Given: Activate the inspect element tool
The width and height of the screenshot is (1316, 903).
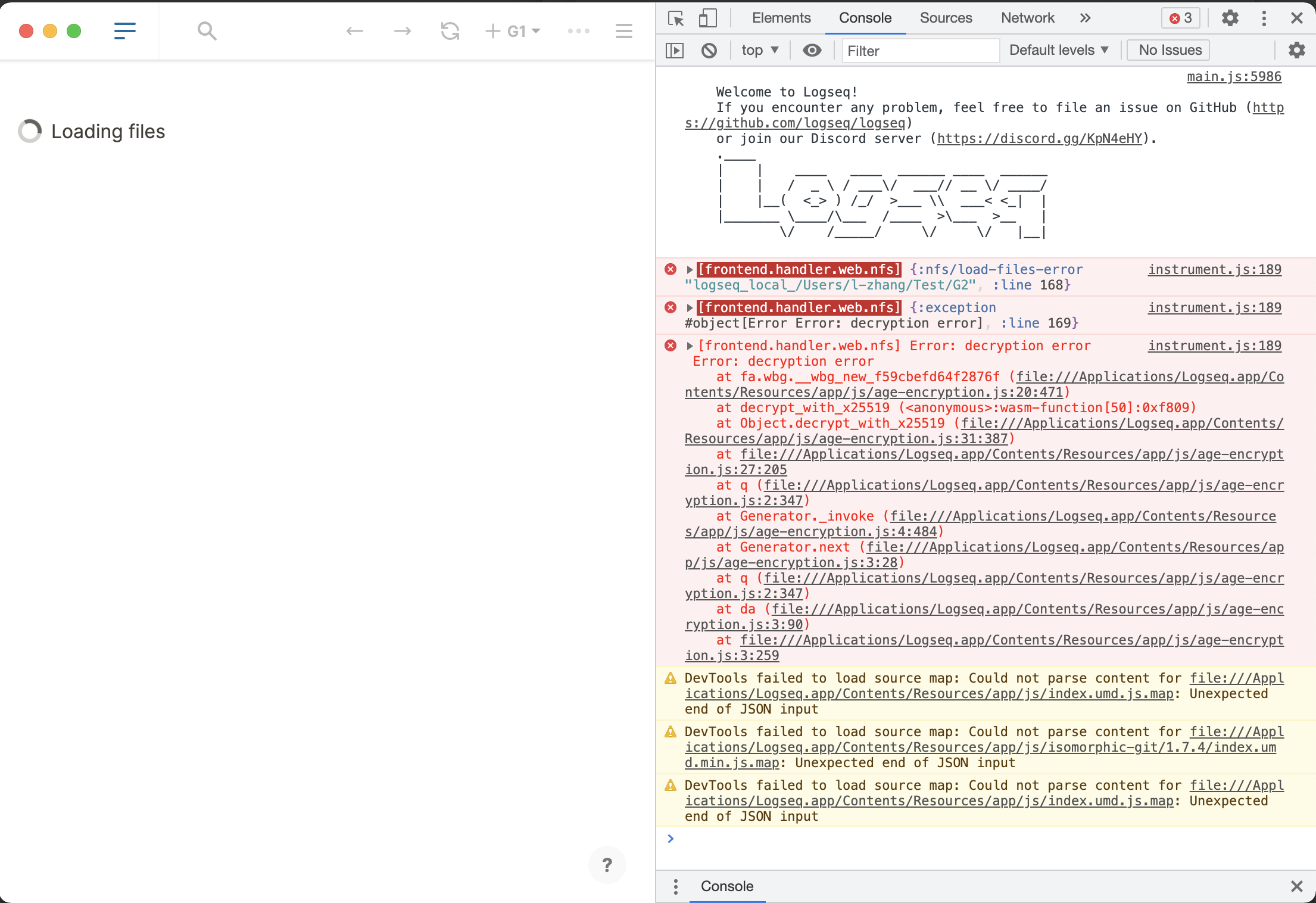Looking at the screenshot, I should (675, 18).
